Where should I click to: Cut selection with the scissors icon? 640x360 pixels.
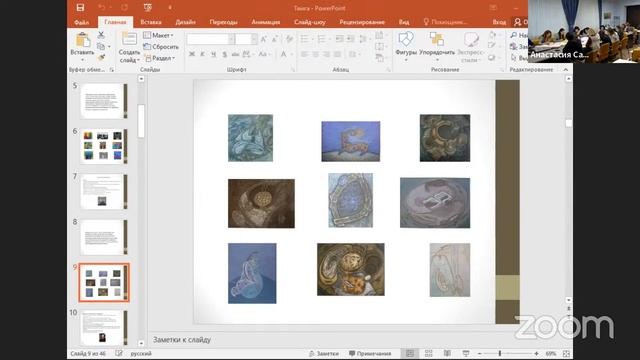tap(101, 35)
